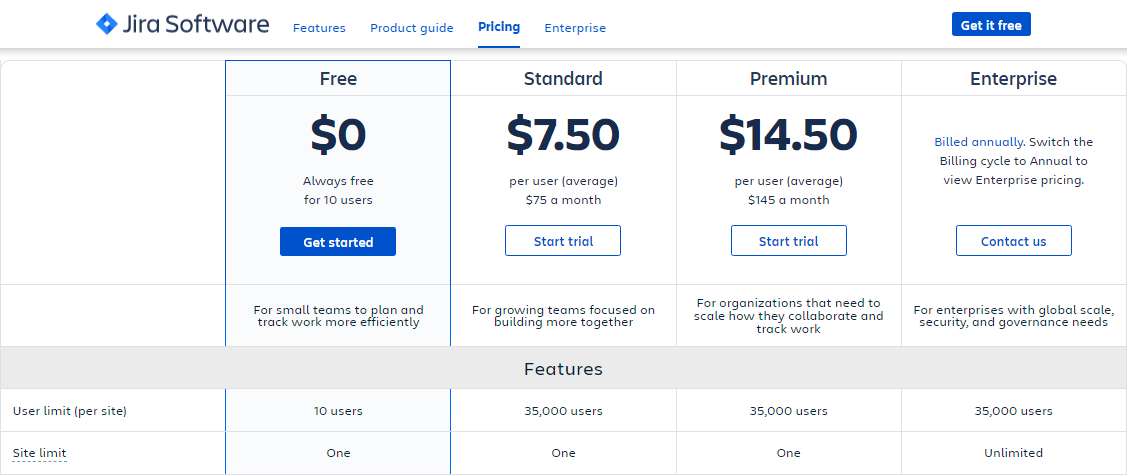Select the Premium plan column heading

789,79
